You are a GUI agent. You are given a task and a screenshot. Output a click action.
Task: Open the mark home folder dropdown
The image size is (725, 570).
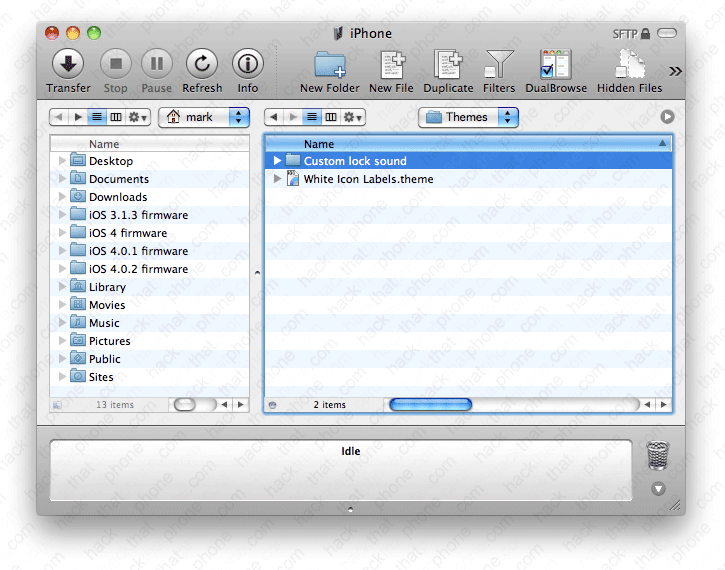pos(203,117)
